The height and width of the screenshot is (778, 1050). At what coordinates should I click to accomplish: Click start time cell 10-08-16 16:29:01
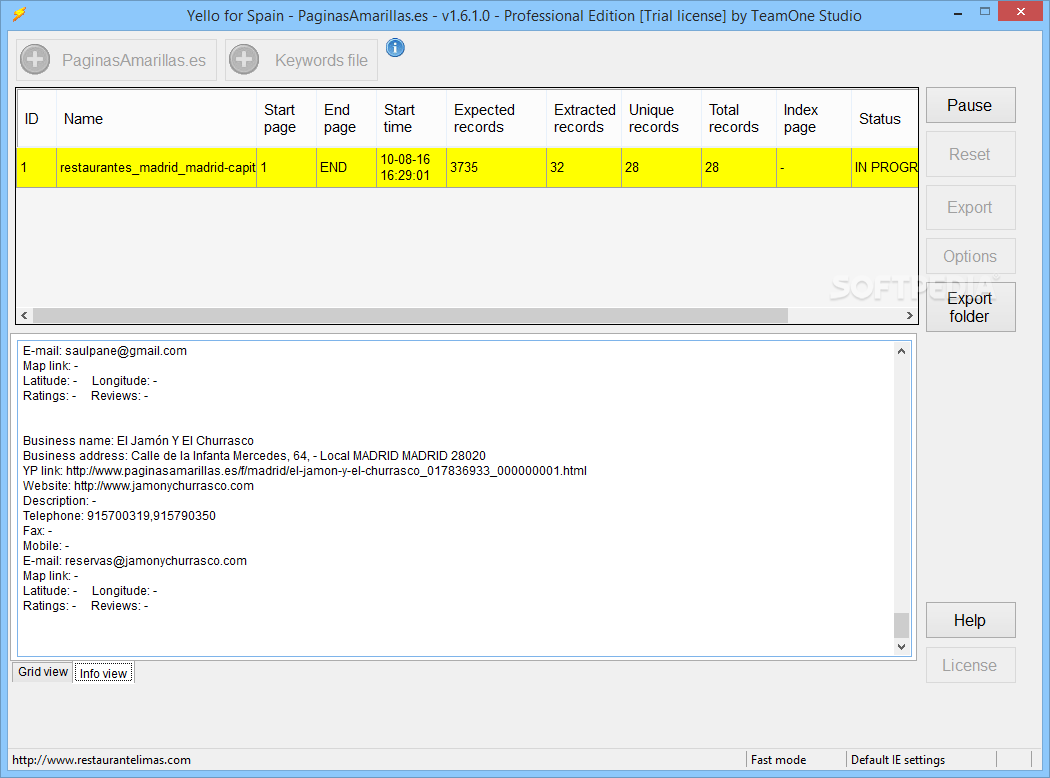(x=411, y=167)
